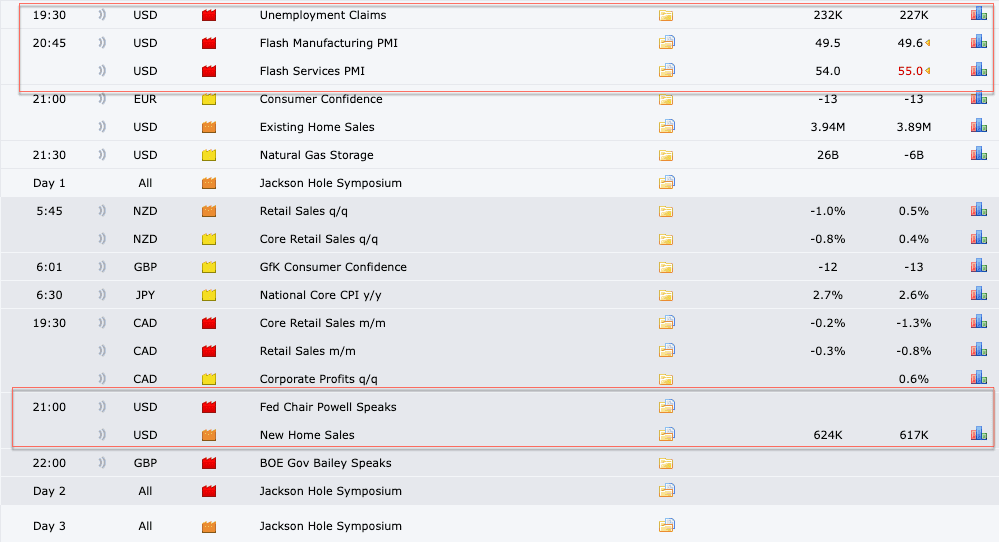The image size is (999, 542).
Task: Click revision marker beside Flash Manufacturing PMI previous value
Action: pyautogui.click(x=928, y=43)
